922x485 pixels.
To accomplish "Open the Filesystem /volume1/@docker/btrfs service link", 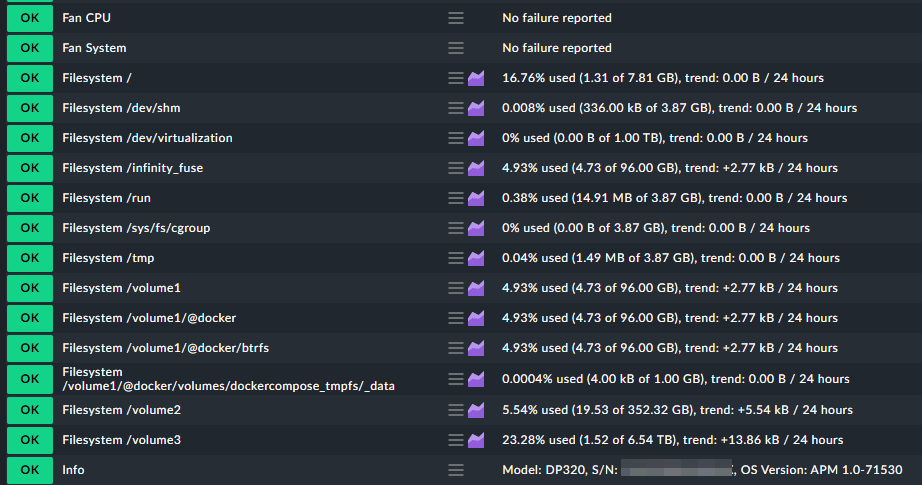I will pos(166,348).
